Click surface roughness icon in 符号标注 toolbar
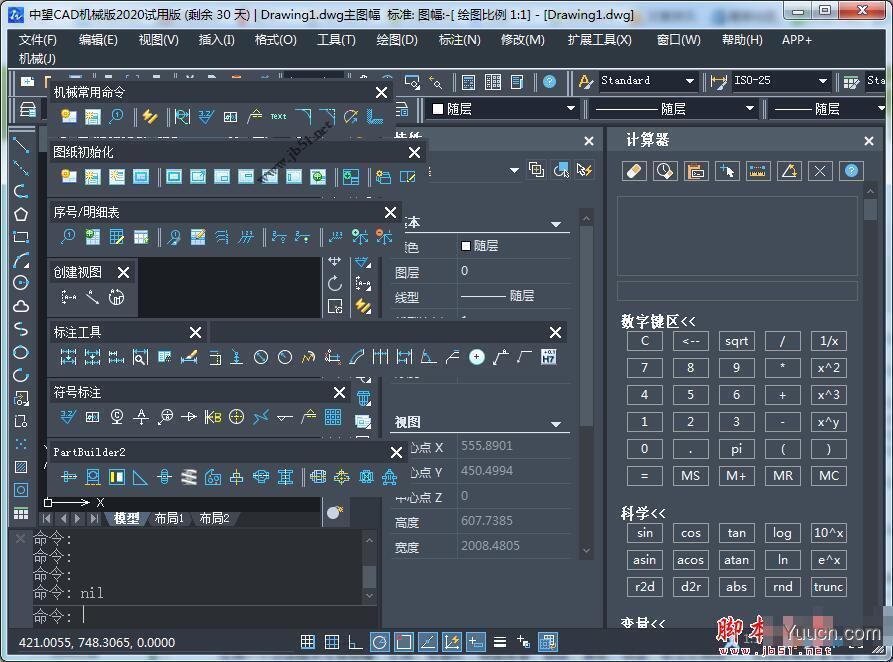 point(68,417)
